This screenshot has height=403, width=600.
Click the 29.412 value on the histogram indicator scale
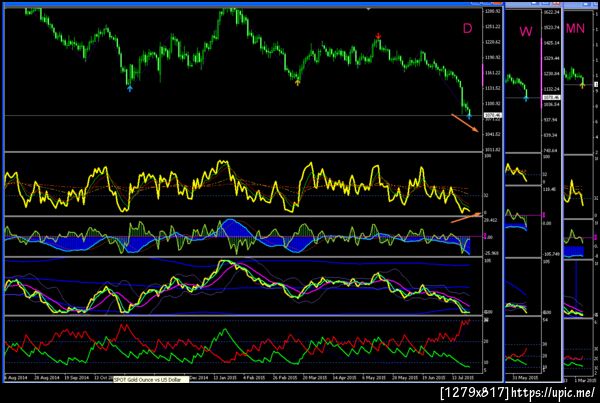pyautogui.click(x=491, y=220)
